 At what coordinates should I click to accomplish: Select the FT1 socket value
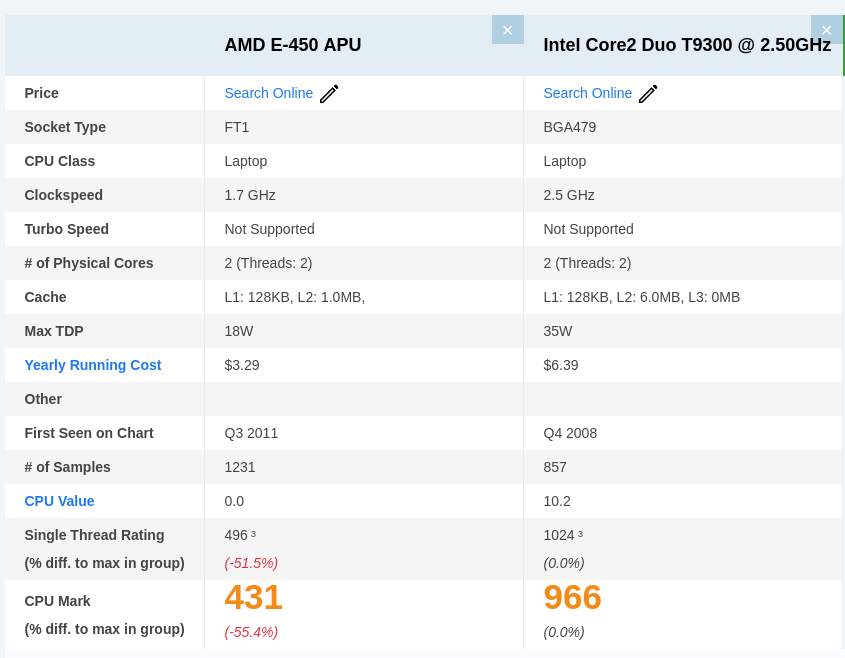(x=237, y=127)
